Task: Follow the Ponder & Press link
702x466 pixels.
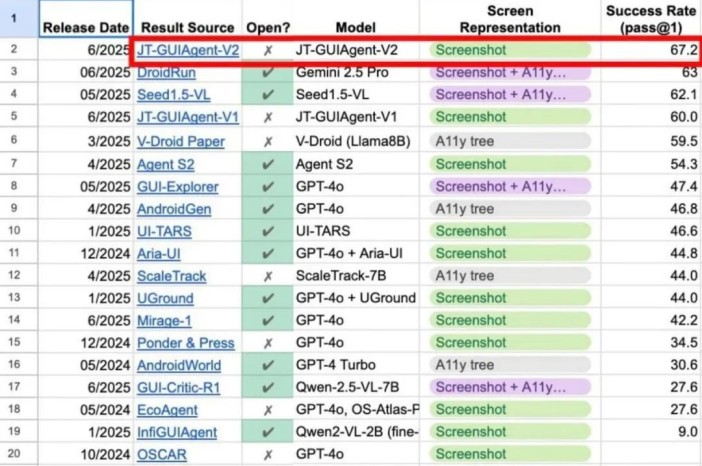Action: [186, 343]
